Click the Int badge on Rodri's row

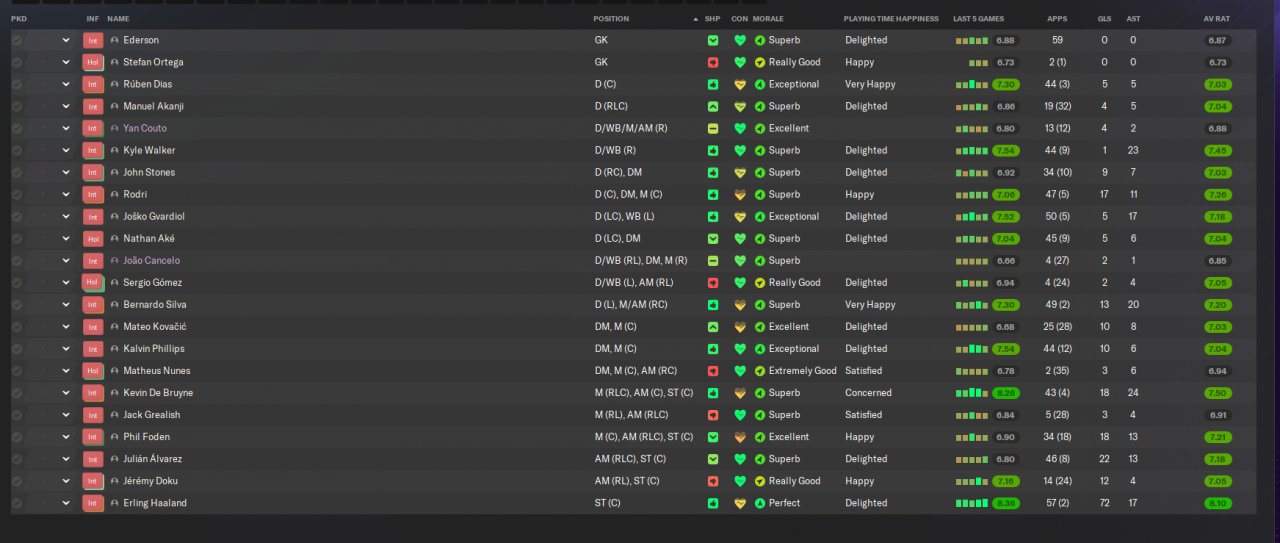(x=93, y=194)
